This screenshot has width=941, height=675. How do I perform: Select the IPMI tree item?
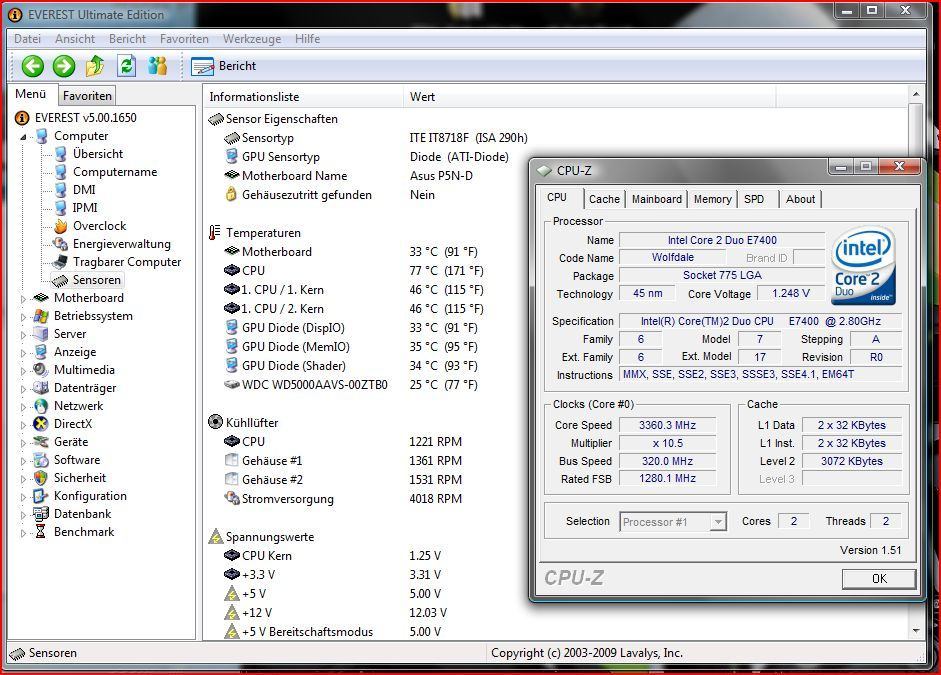(x=85, y=208)
